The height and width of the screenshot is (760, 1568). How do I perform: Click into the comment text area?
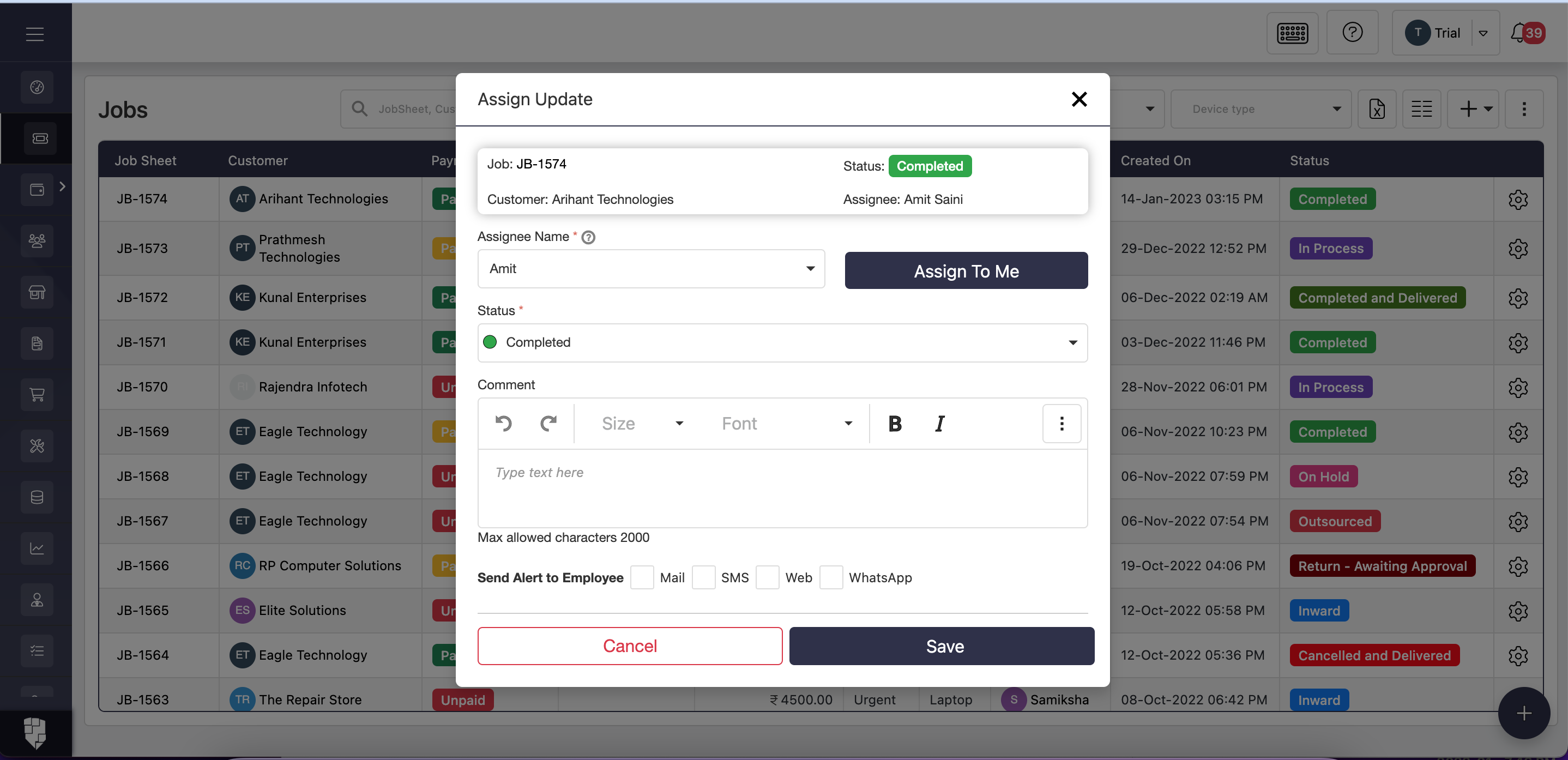(782, 487)
